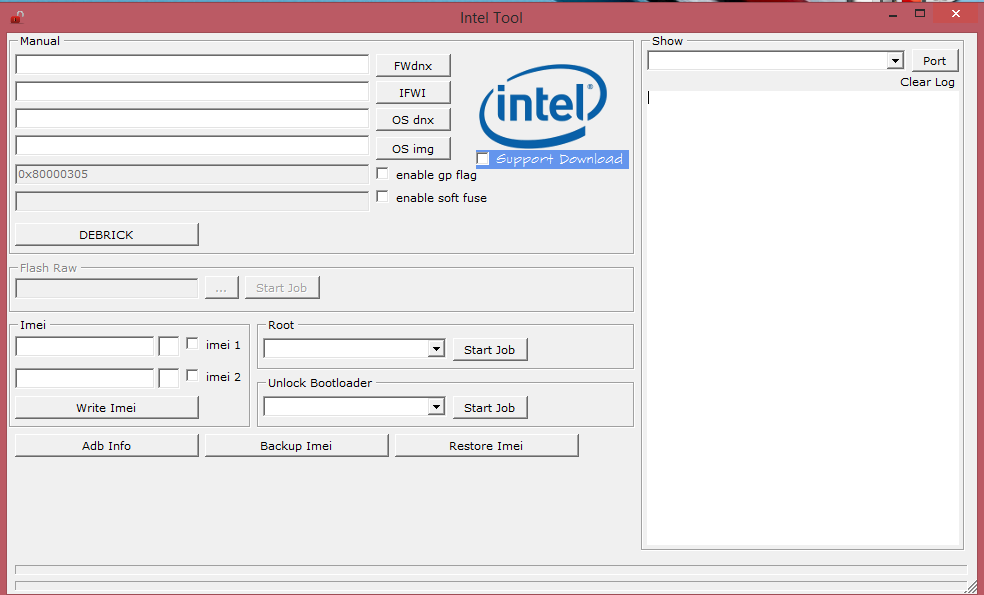Enable the soft fuse checkbox
This screenshot has height=595, width=984.
pyautogui.click(x=382, y=196)
